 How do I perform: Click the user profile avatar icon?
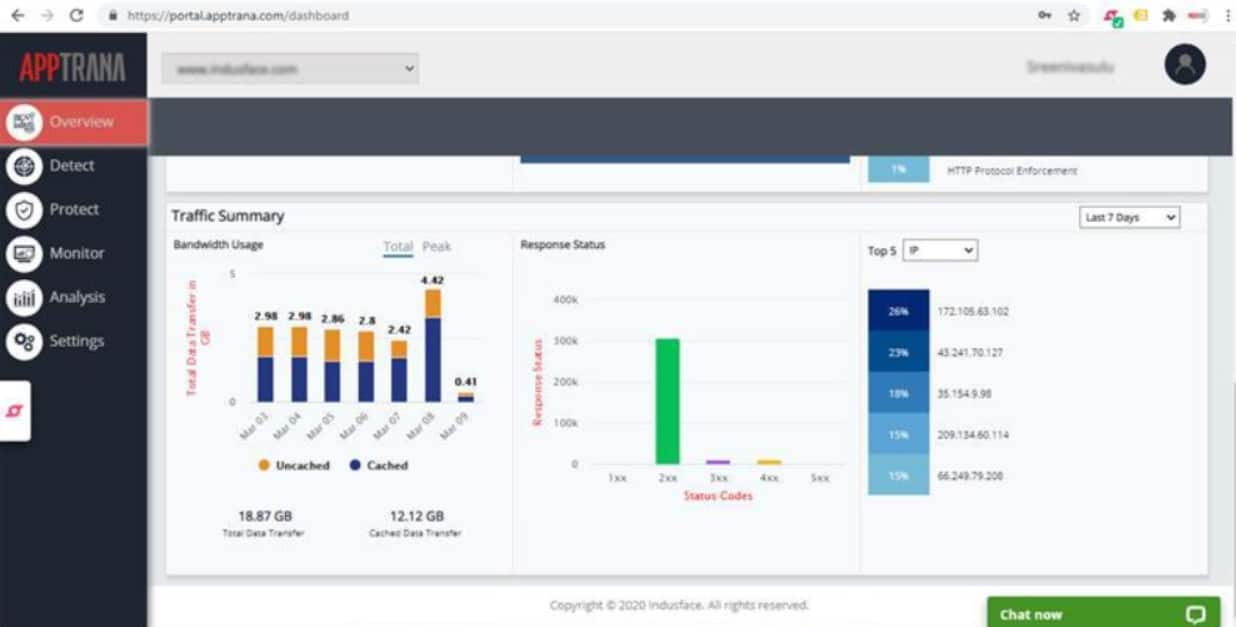pyautogui.click(x=1185, y=65)
